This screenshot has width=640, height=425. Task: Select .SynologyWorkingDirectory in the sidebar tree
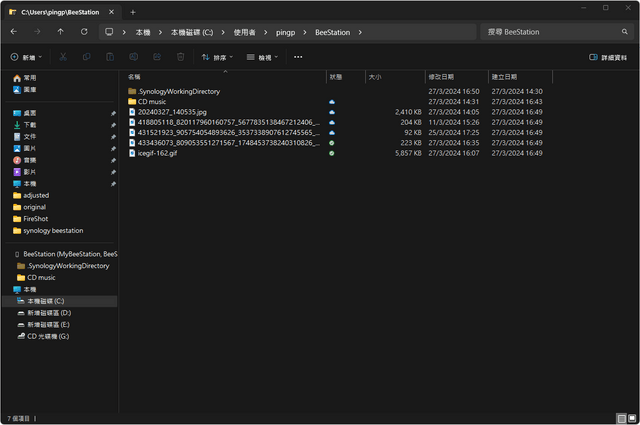click(x=63, y=266)
